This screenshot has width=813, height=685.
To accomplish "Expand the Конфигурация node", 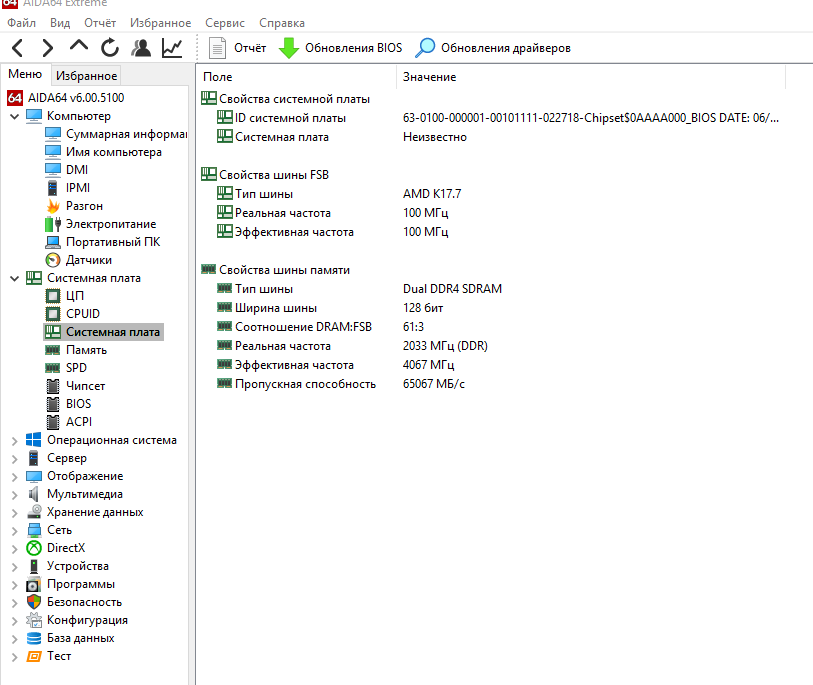I will click(x=15, y=621).
